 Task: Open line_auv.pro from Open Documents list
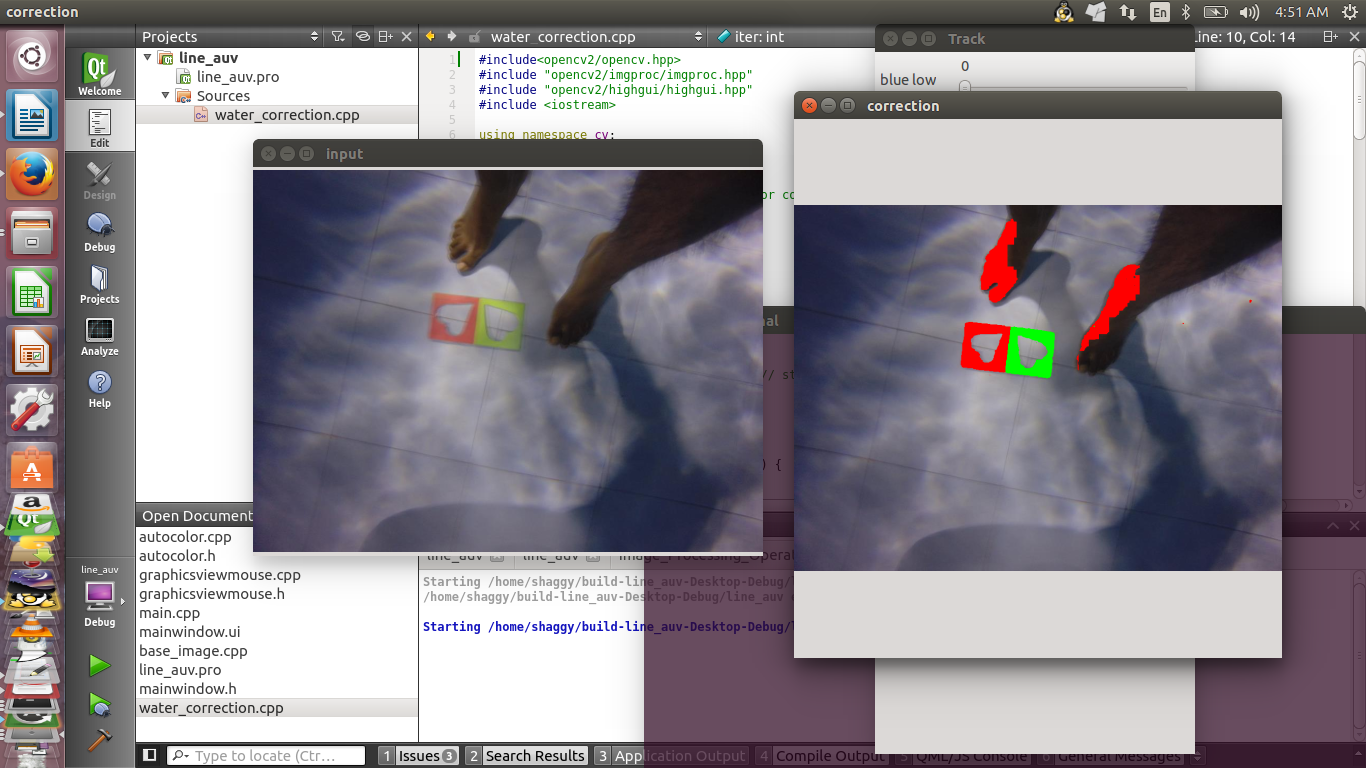[180, 670]
